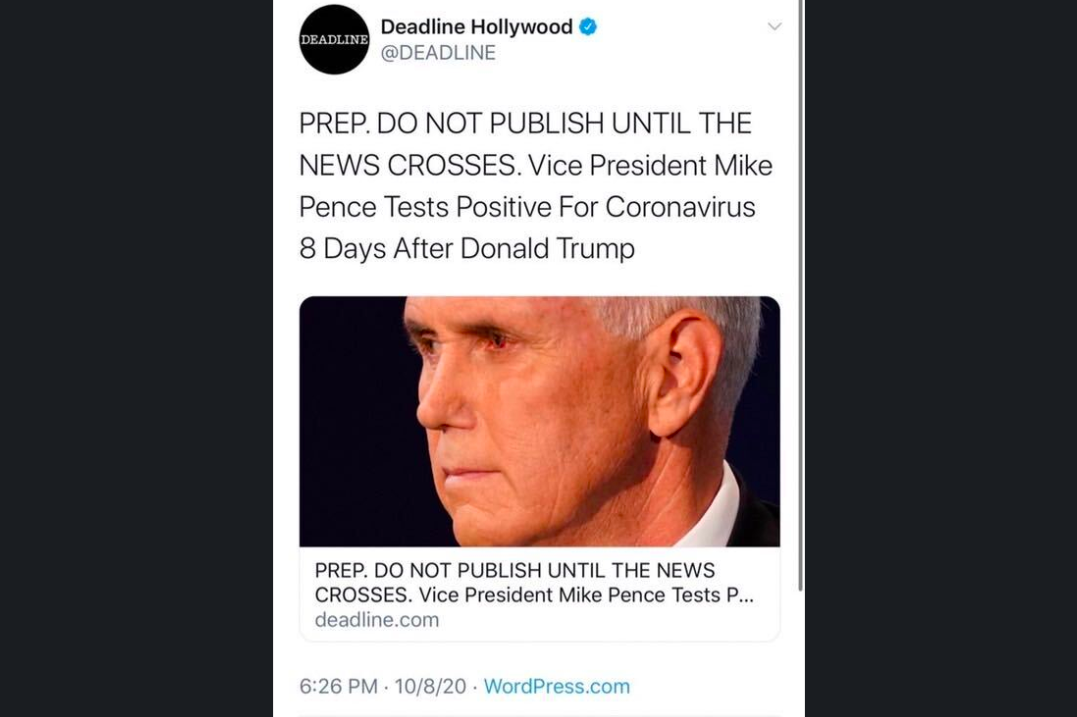1077x717 pixels.
Task: Visit the @DEADLINE handle
Action: pos(438,53)
